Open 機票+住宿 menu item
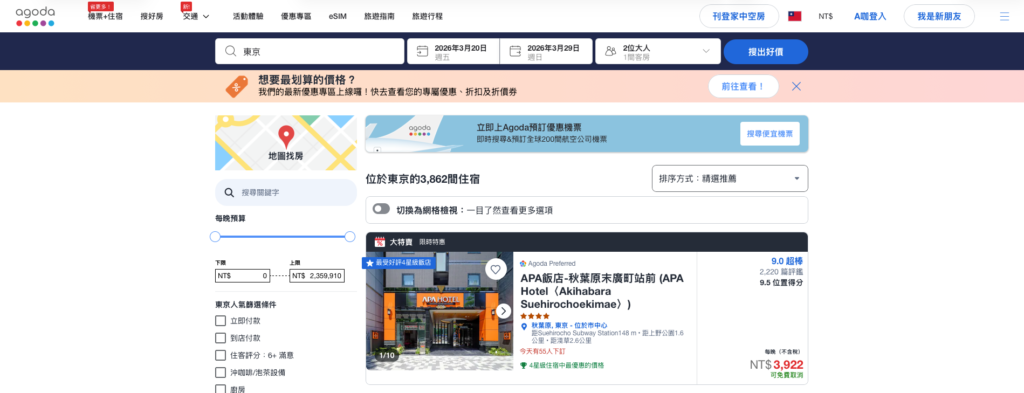 coord(105,16)
